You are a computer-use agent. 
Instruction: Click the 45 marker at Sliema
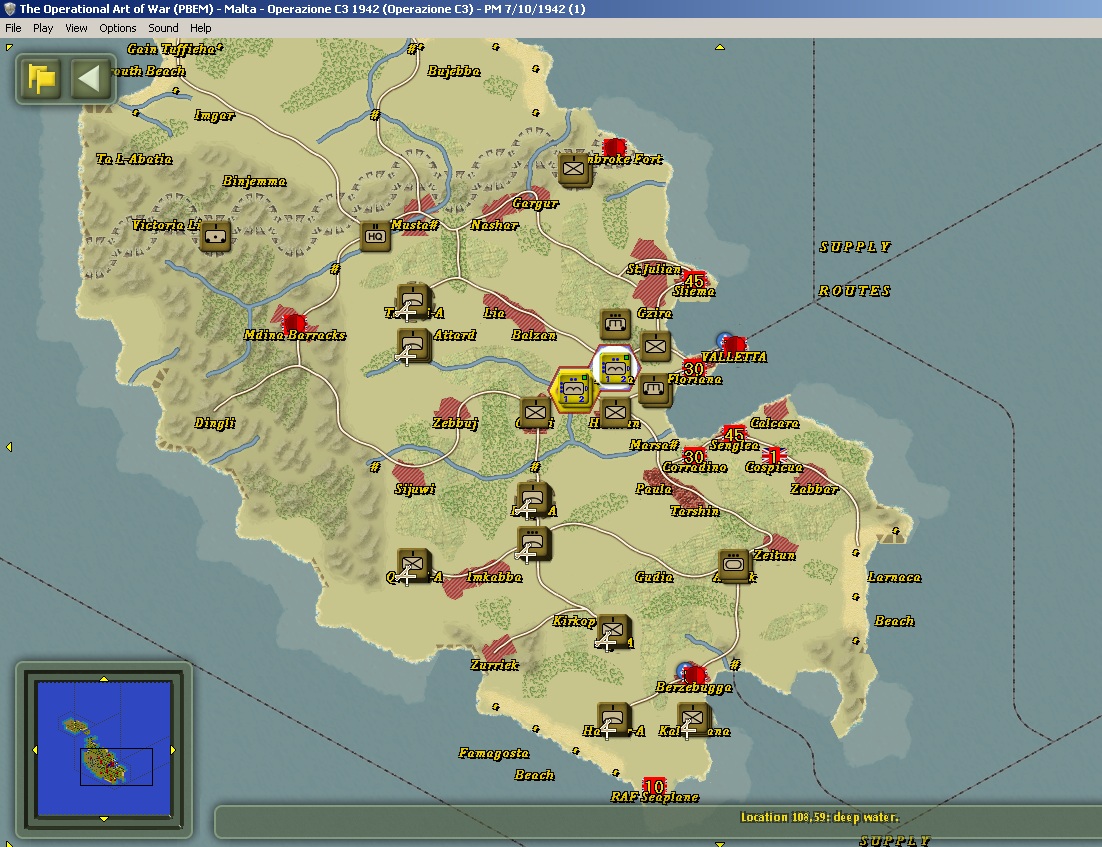(x=694, y=281)
